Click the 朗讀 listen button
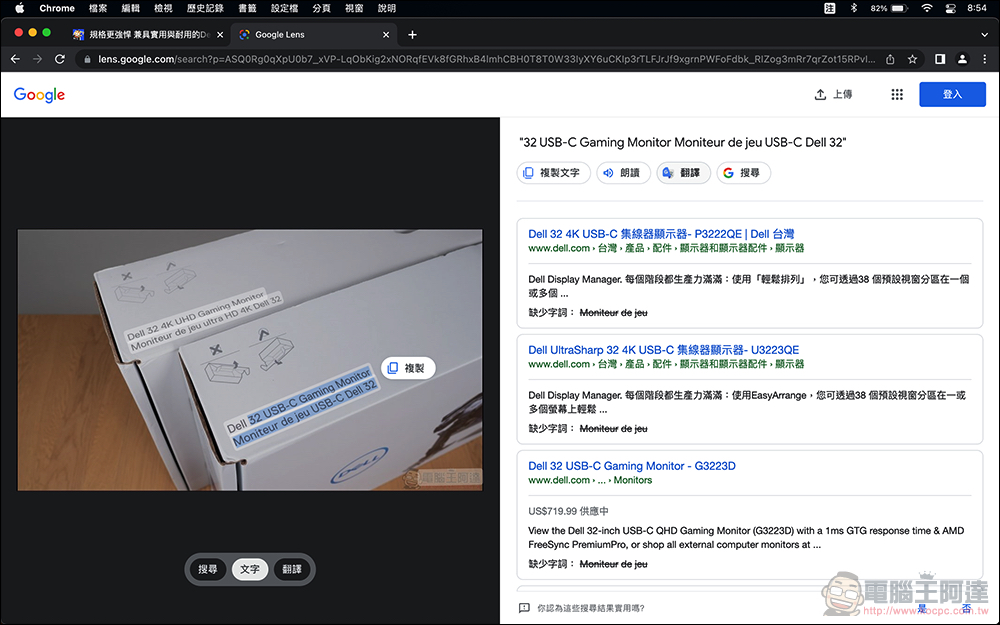Viewport: 1000px width, 625px height. tap(622, 173)
